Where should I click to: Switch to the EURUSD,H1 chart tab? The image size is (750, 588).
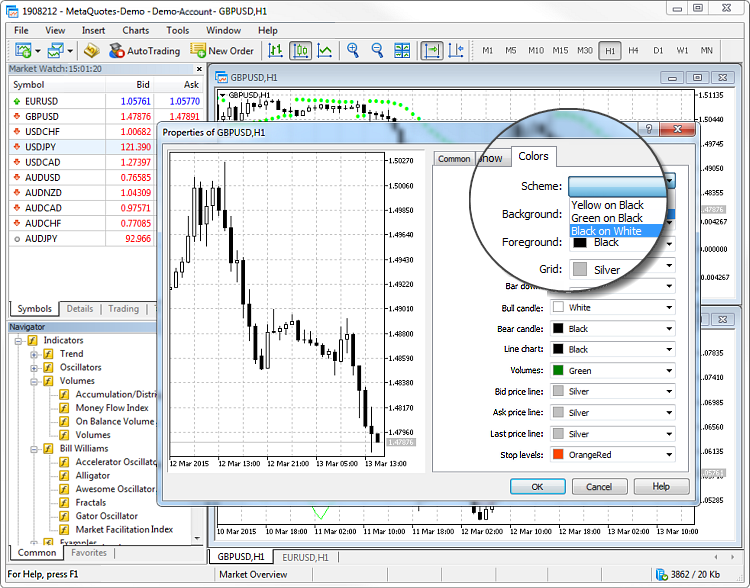(x=305, y=557)
